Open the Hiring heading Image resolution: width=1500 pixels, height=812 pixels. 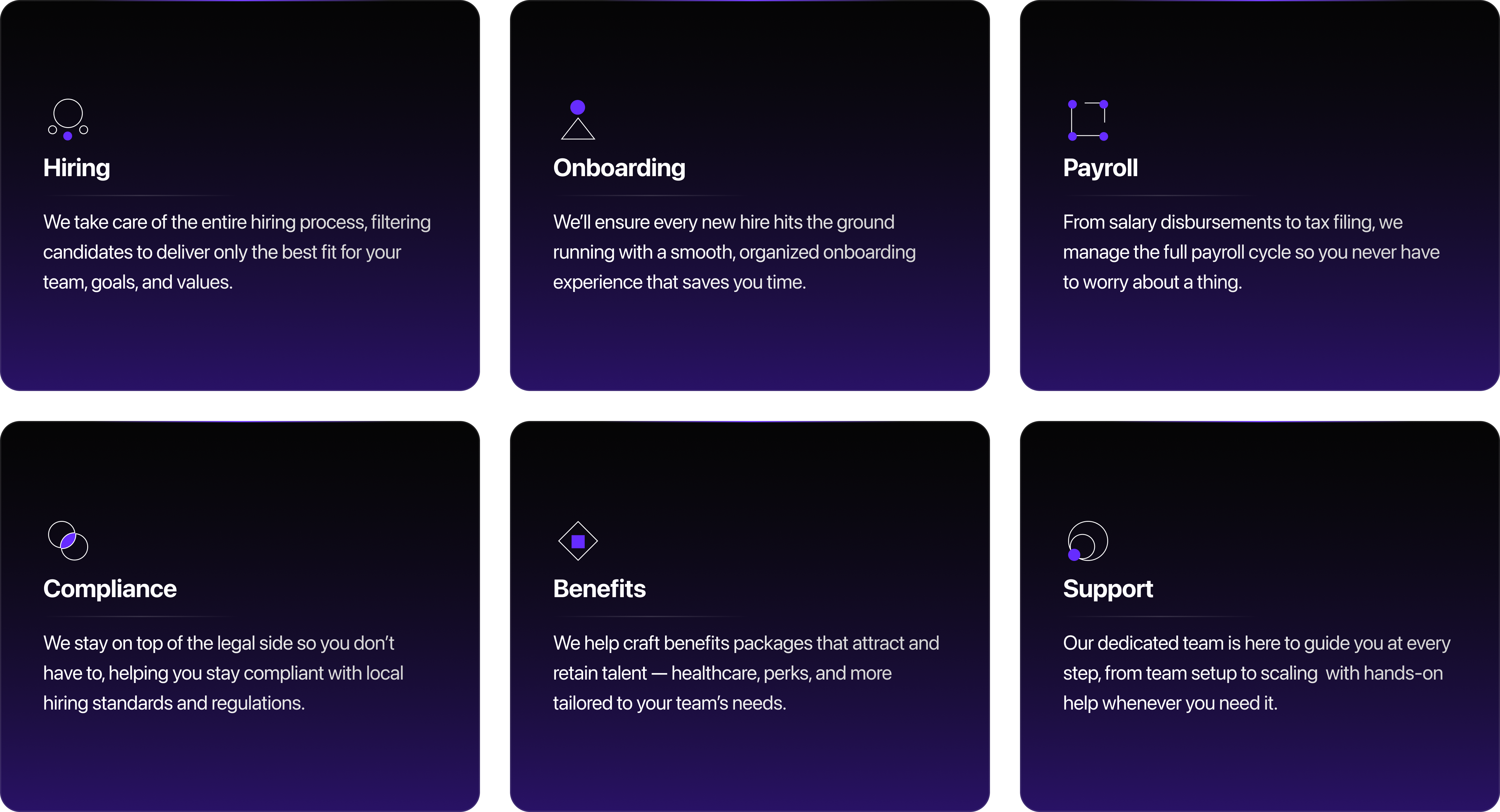pos(76,168)
